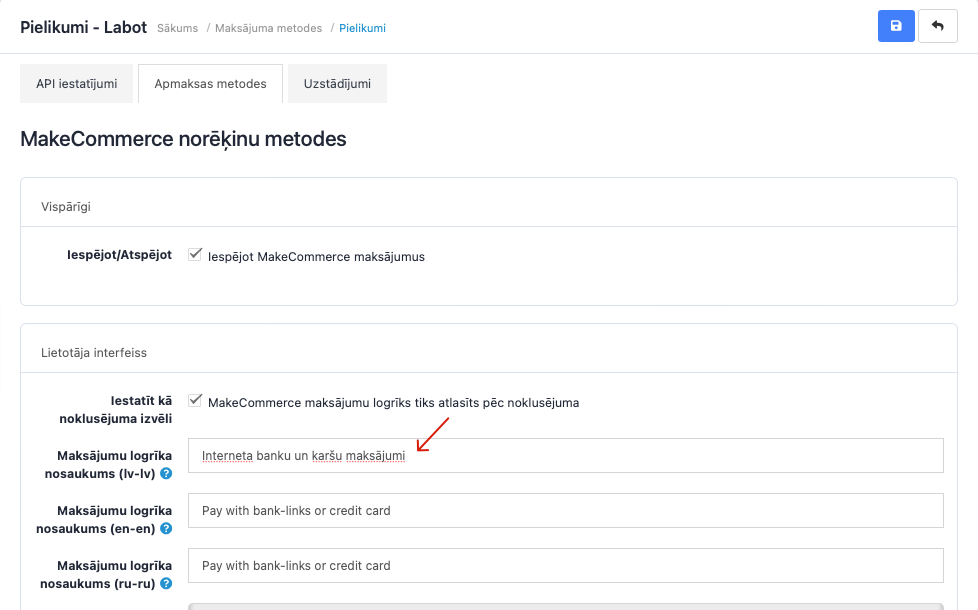Click the Pielikumi breadcrumb link
978x610 pixels.
coord(362,28)
